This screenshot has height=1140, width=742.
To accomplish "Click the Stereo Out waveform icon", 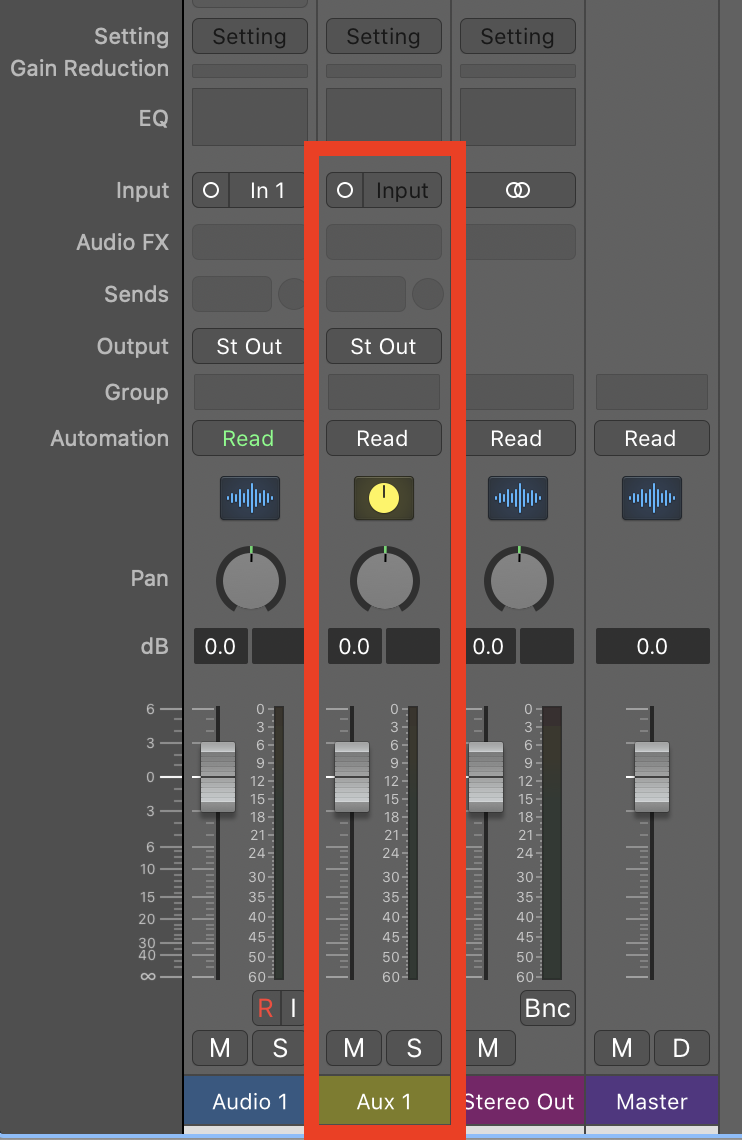I will coord(518,498).
